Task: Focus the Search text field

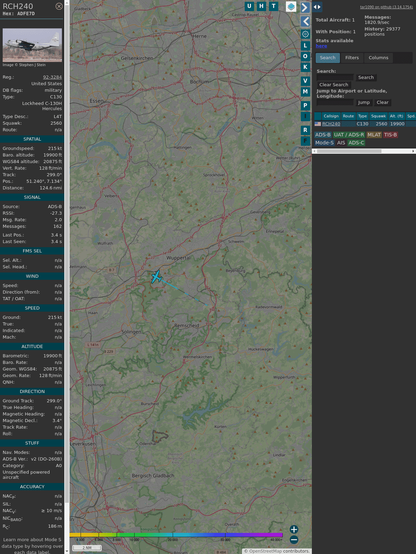Action: point(335,77)
